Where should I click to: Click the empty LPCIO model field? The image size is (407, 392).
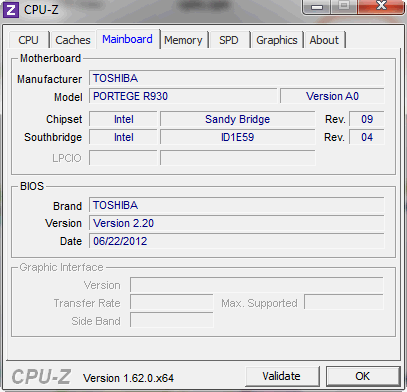pyautogui.click(x=237, y=158)
